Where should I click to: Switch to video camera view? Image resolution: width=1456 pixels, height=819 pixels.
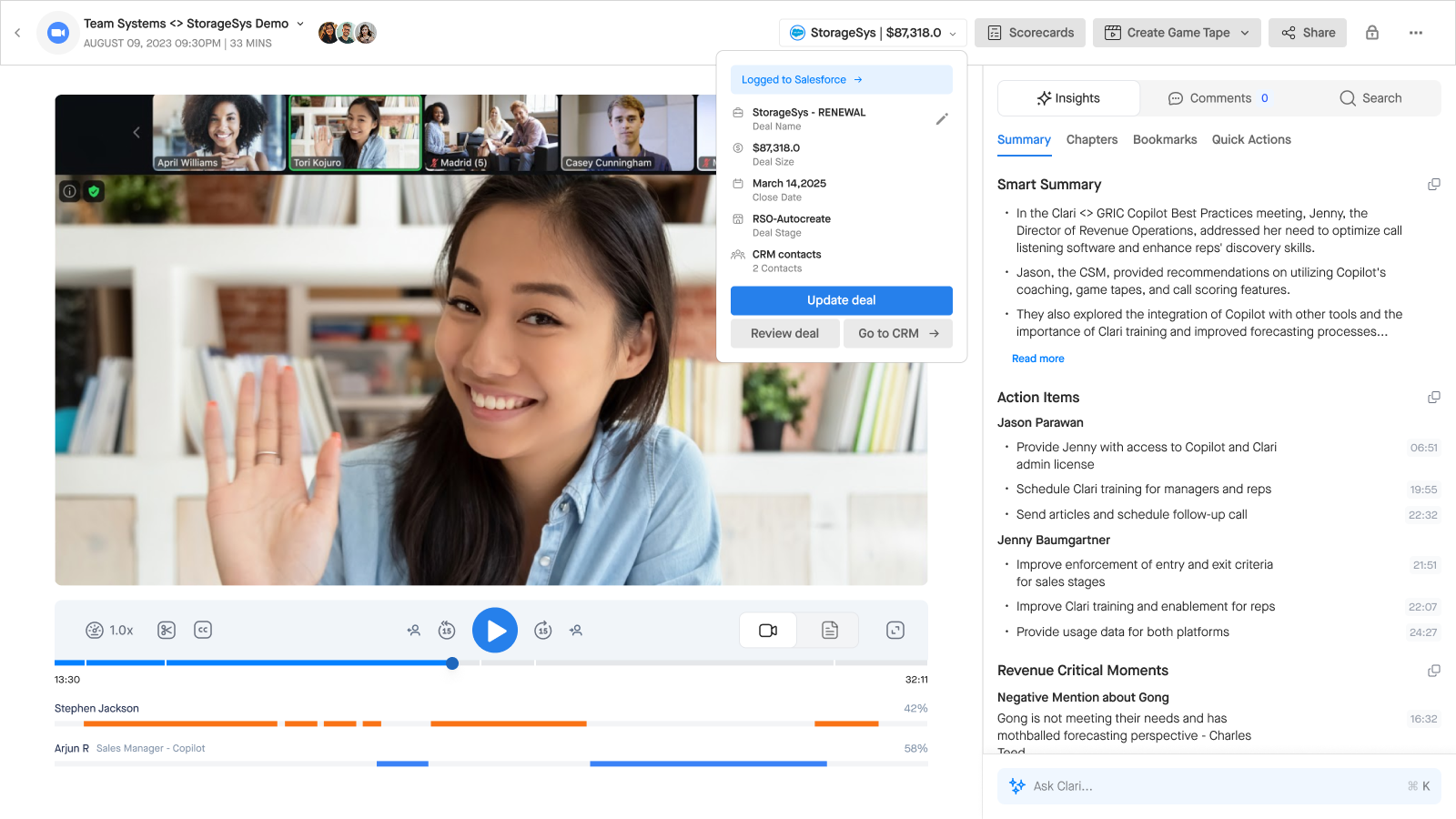click(x=768, y=630)
